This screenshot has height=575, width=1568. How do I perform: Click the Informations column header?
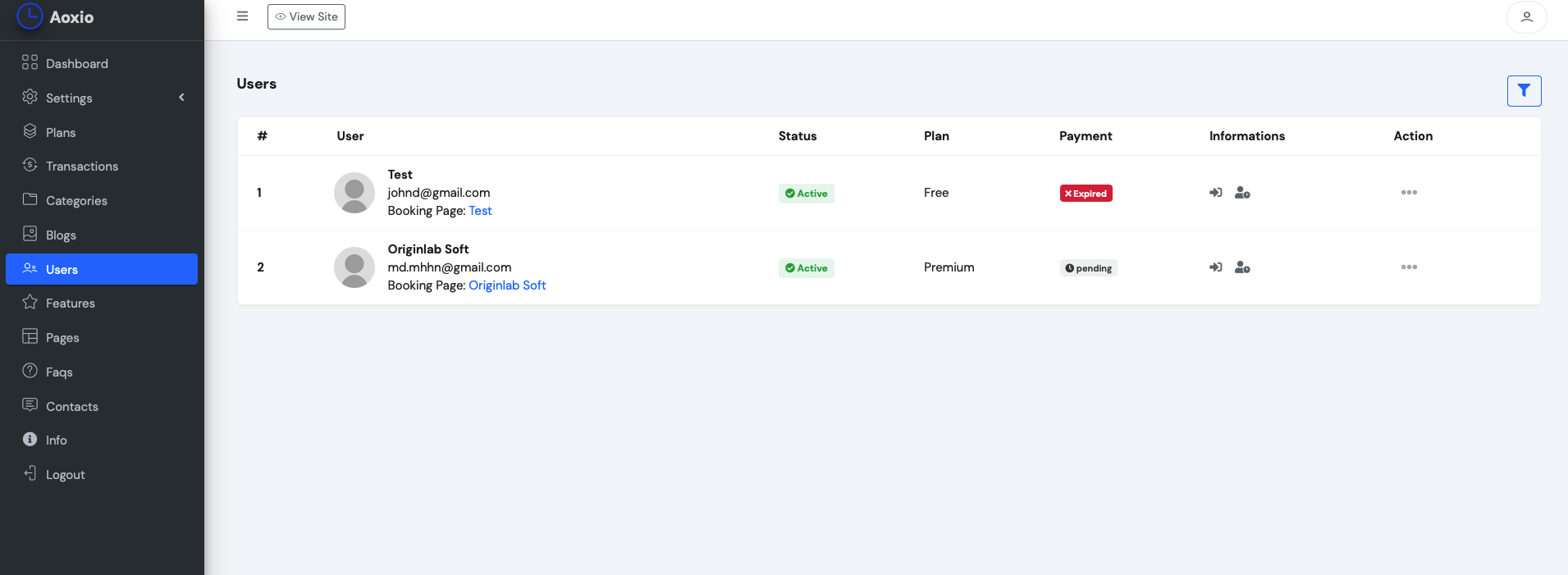click(x=1247, y=136)
